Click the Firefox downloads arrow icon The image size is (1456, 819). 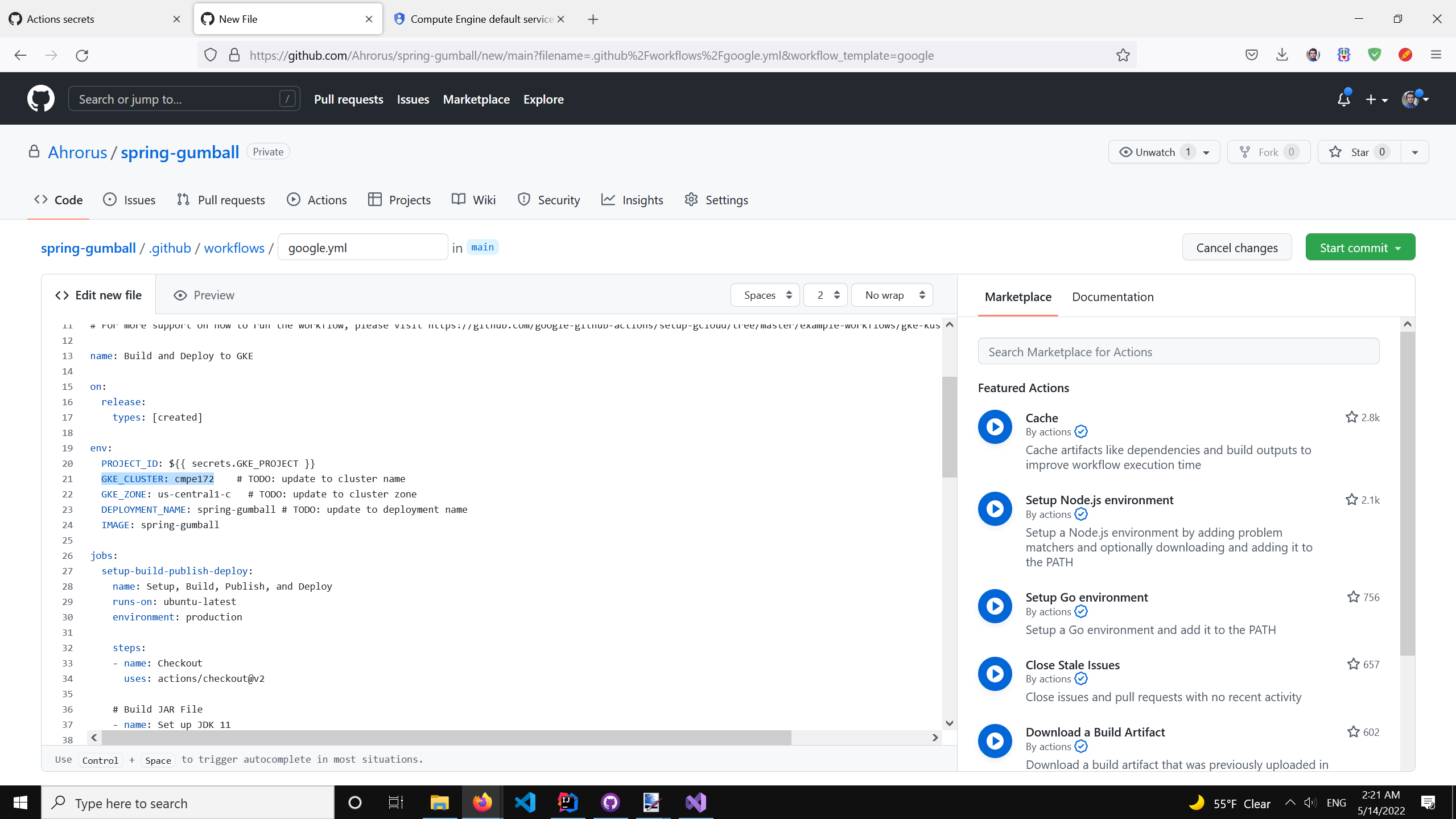coord(1282,55)
